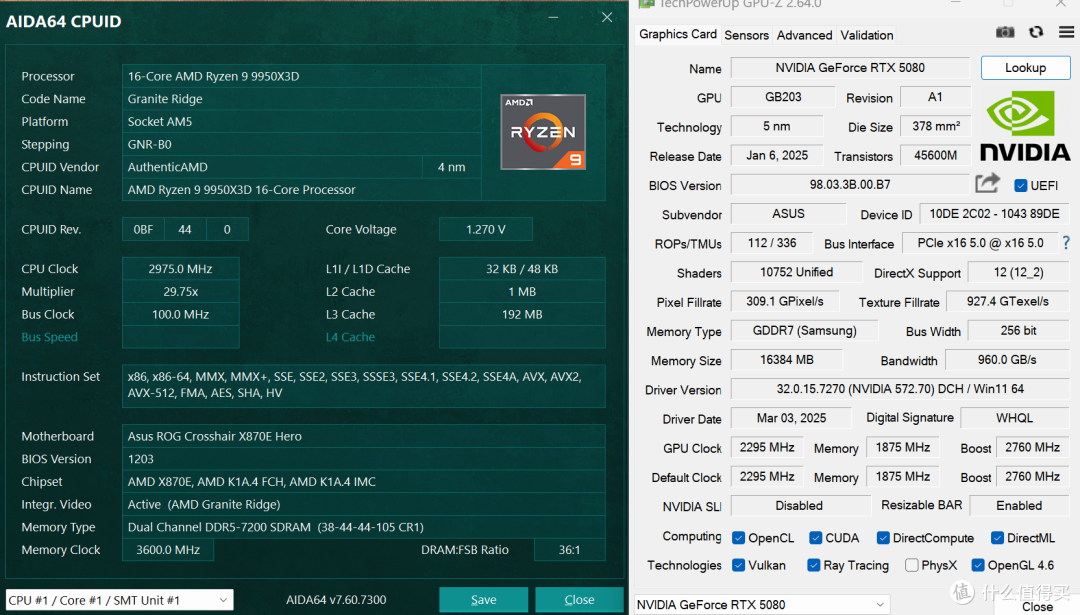Click Save in AIDA64 CPUID
The image size is (1080, 615).
click(484, 600)
